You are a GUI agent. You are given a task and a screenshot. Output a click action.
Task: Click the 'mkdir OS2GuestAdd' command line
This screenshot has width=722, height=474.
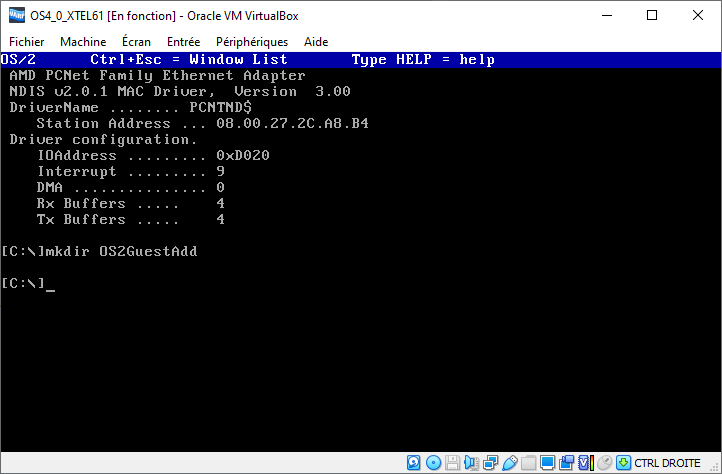[99, 252]
